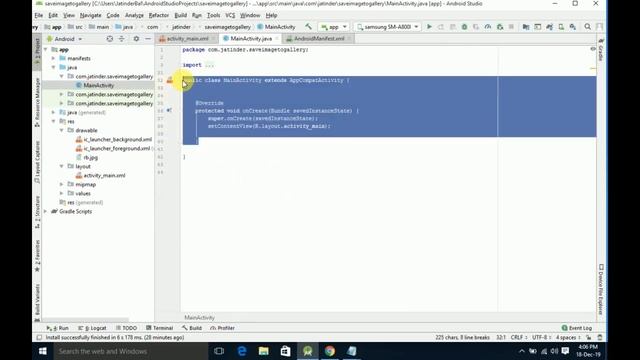Expand the mipmap folder

pyautogui.click(x=62, y=184)
